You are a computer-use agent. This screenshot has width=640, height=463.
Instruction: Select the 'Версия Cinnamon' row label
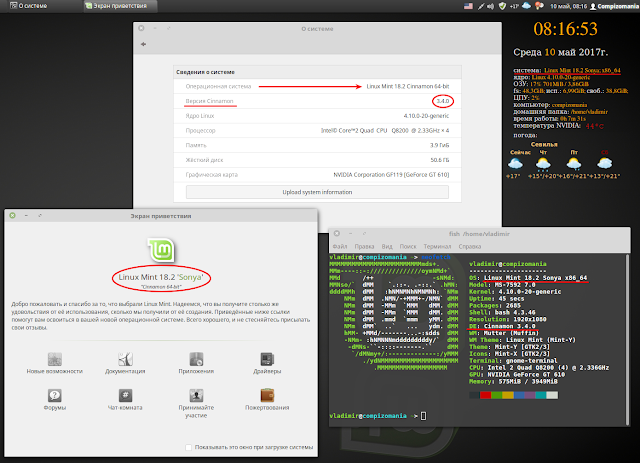point(209,101)
